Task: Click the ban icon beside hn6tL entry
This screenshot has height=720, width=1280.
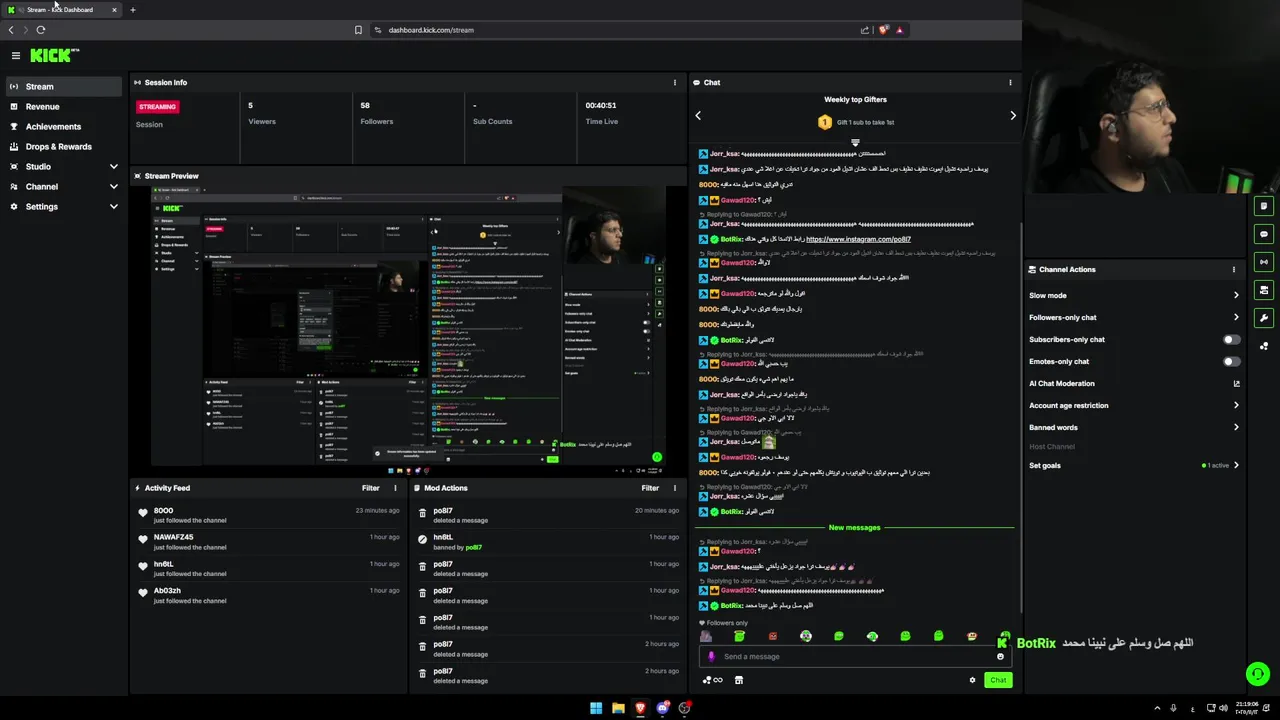Action: coord(423,538)
